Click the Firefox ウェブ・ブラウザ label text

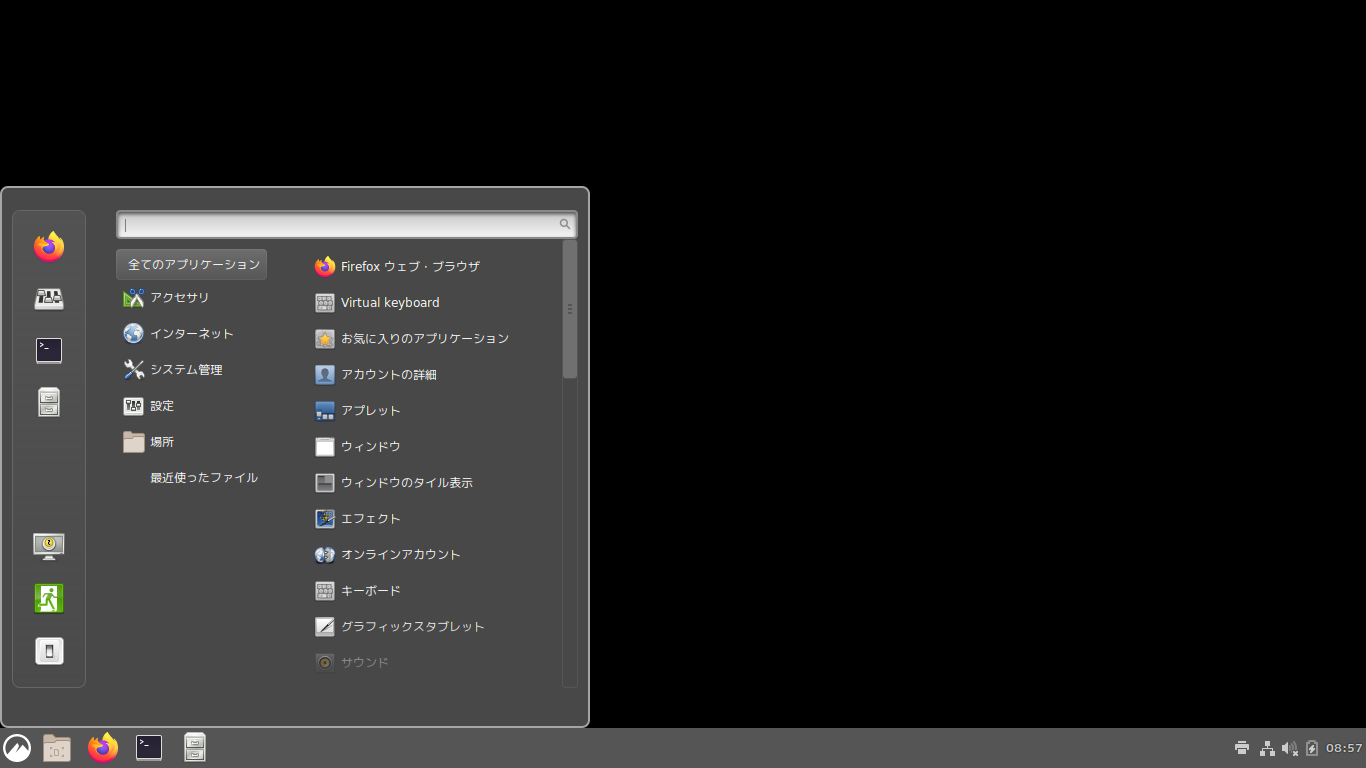(410, 267)
